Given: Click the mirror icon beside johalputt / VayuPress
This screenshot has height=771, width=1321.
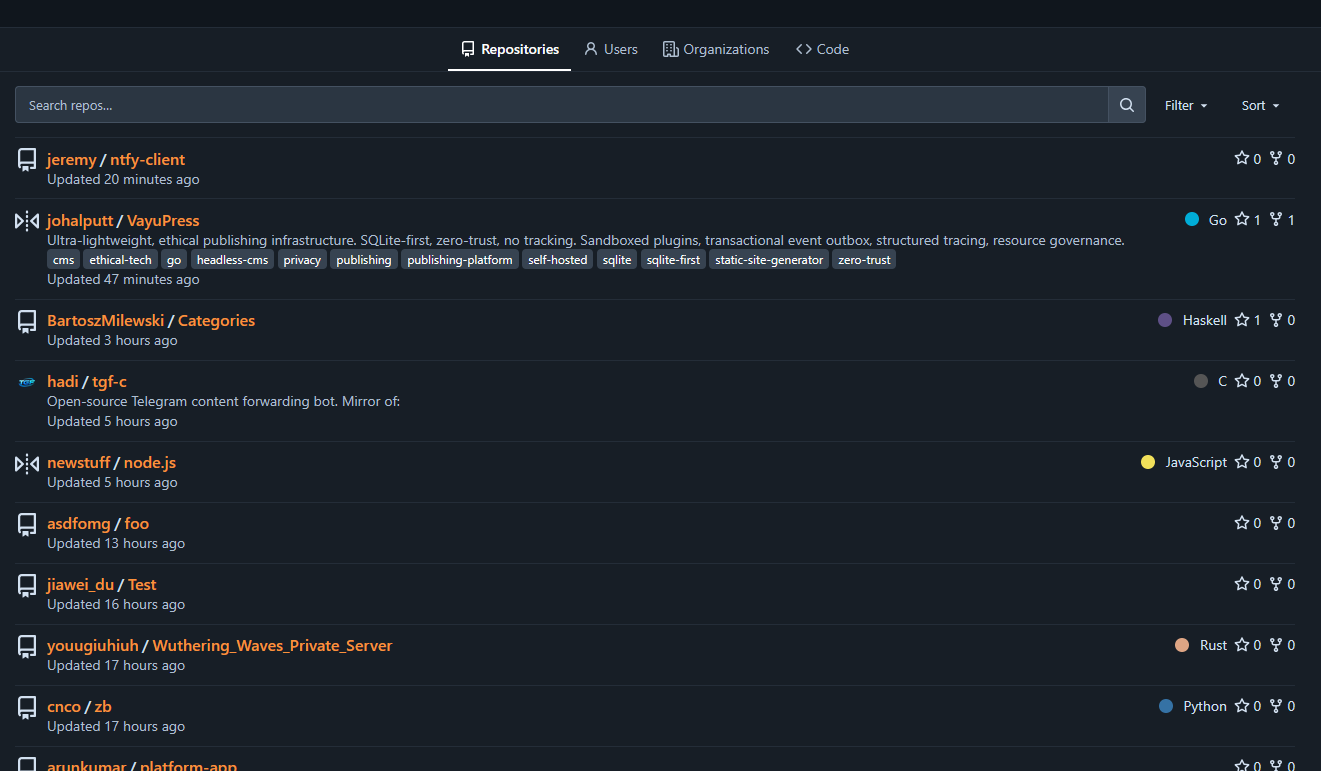Looking at the screenshot, I should tap(27, 221).
